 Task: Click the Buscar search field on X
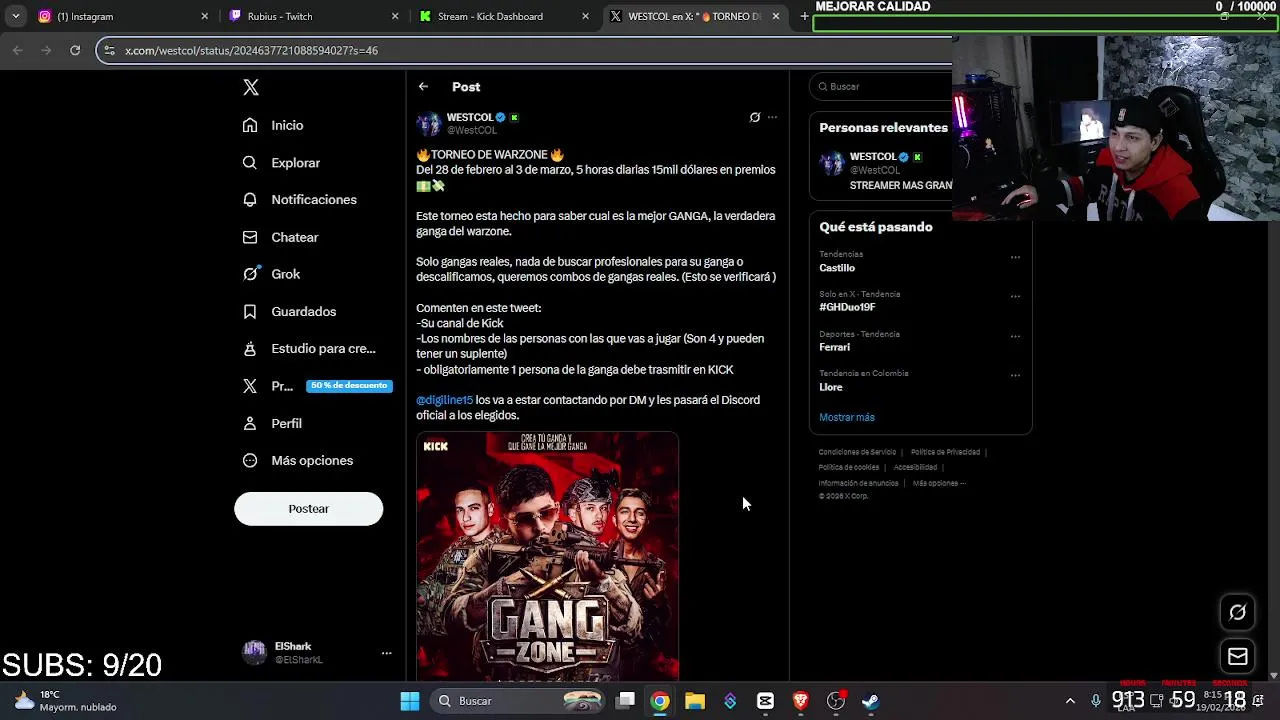point(880,86)
